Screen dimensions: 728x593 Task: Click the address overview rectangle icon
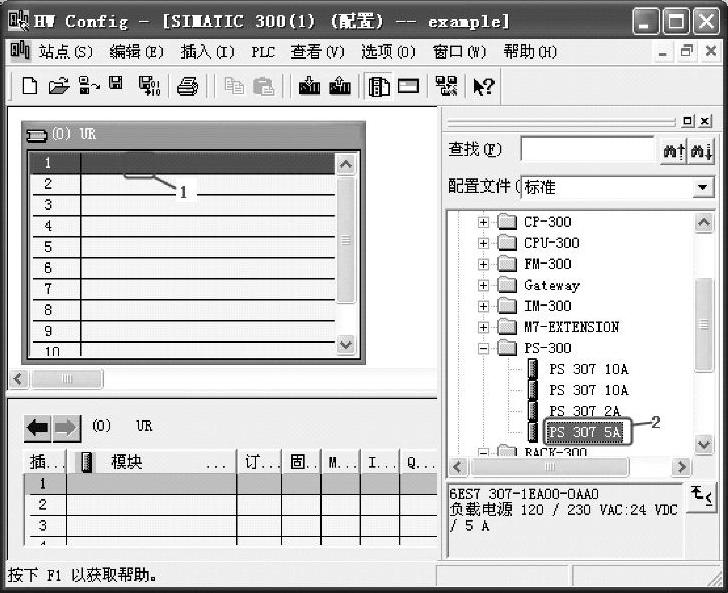pyautogui.click(x=409, y=86)
